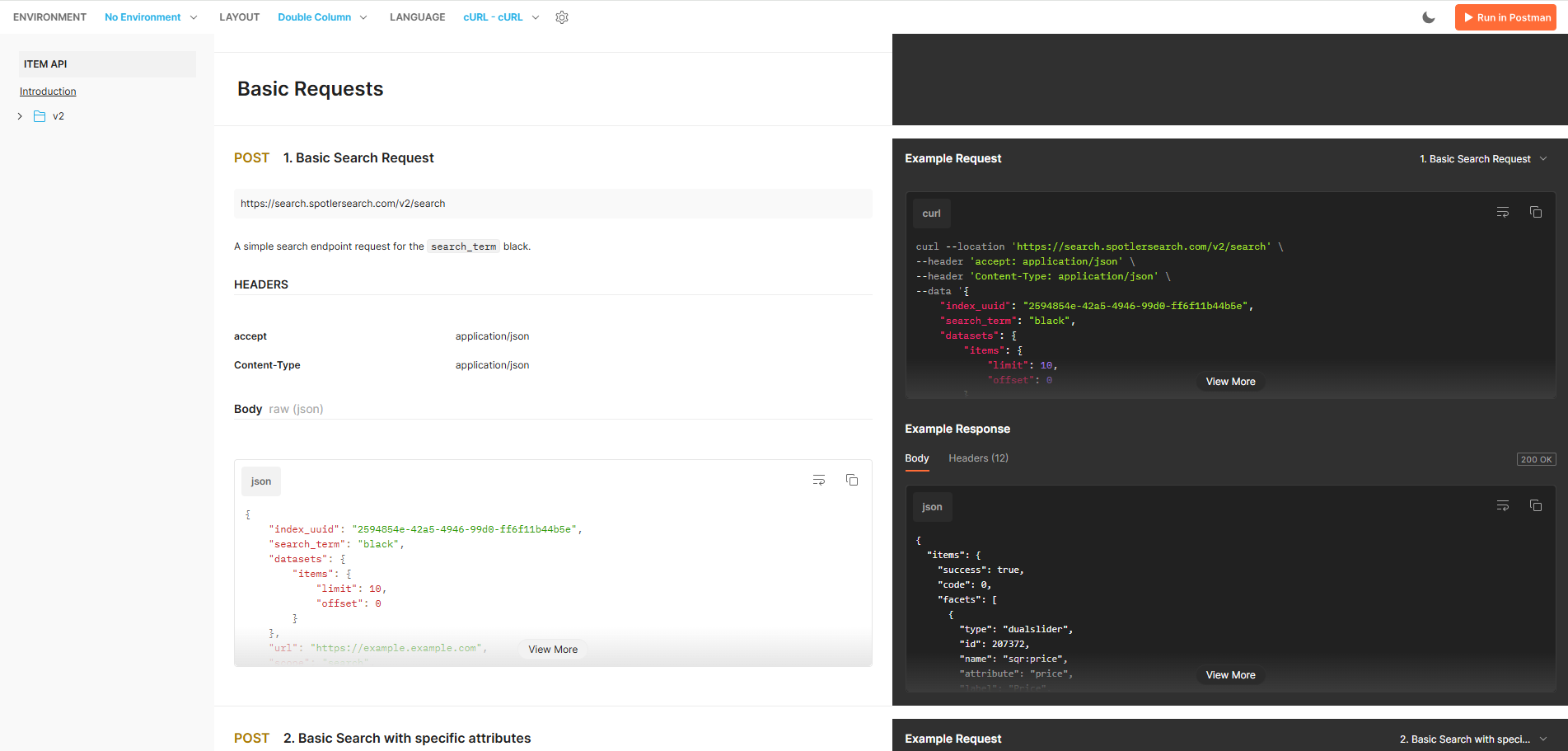The width and height of the screenshot is (1568, 751).
Task: Click the json label in the body block
Action: point(261,481)
